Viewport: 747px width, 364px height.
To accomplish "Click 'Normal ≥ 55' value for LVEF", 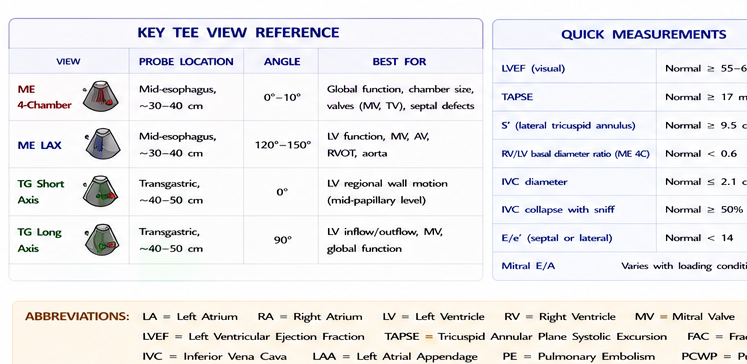I will click(706, 69).
